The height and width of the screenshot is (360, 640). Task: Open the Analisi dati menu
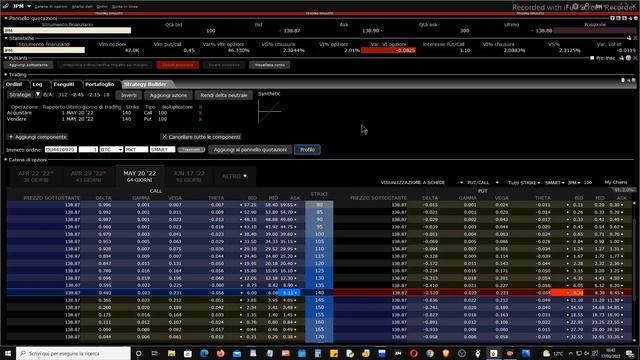(82, 7)
